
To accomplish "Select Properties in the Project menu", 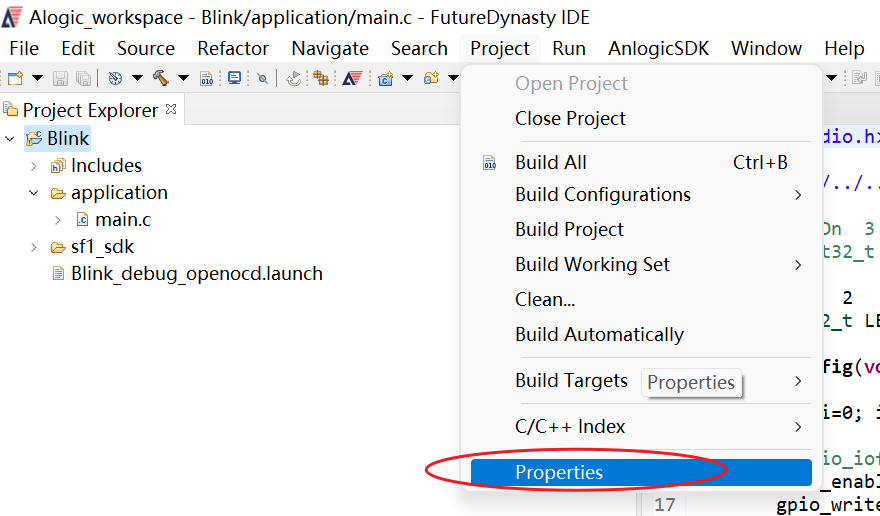I will click(641, 473).
